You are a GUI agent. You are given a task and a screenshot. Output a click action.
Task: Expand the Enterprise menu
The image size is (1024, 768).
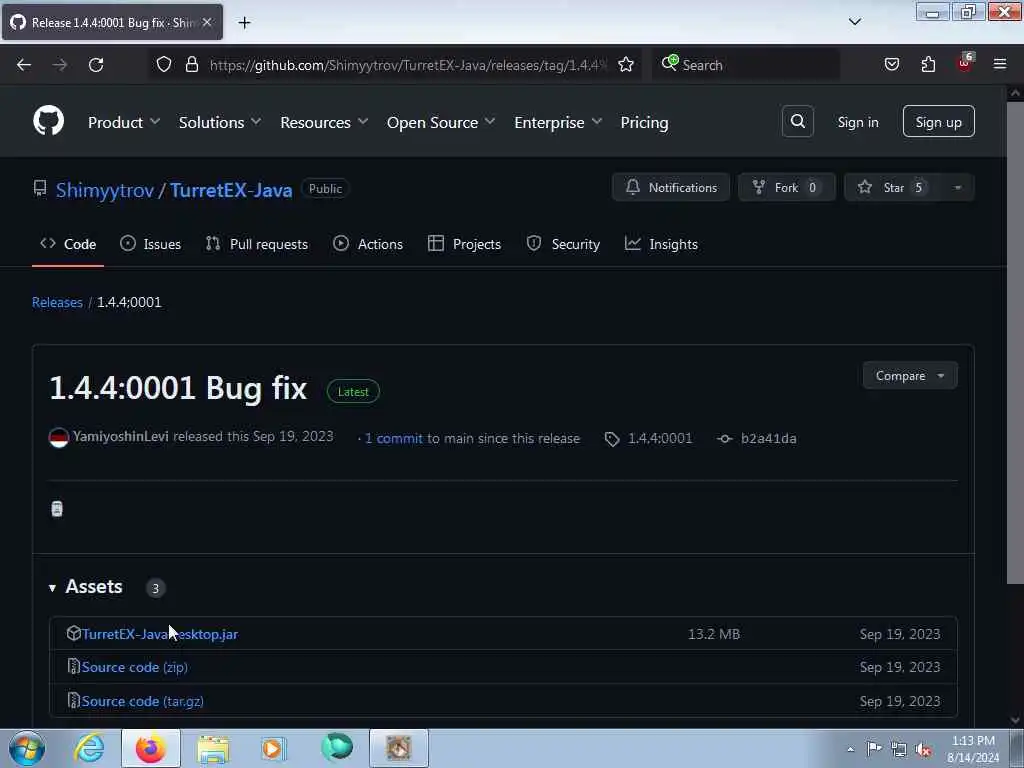pyautogui.click(x=558, y=122)
